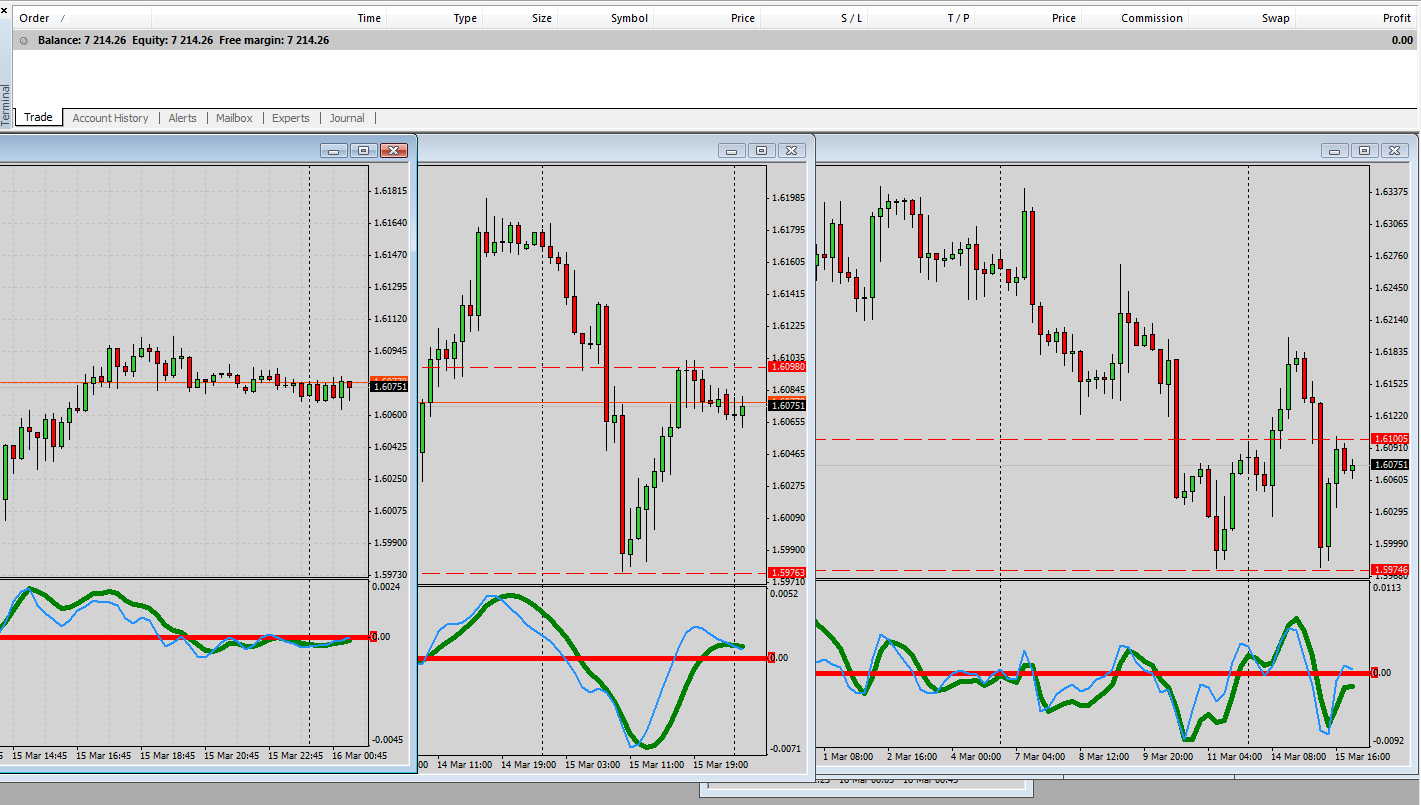Click the 1.60980 red price label in middle chart

787,367
